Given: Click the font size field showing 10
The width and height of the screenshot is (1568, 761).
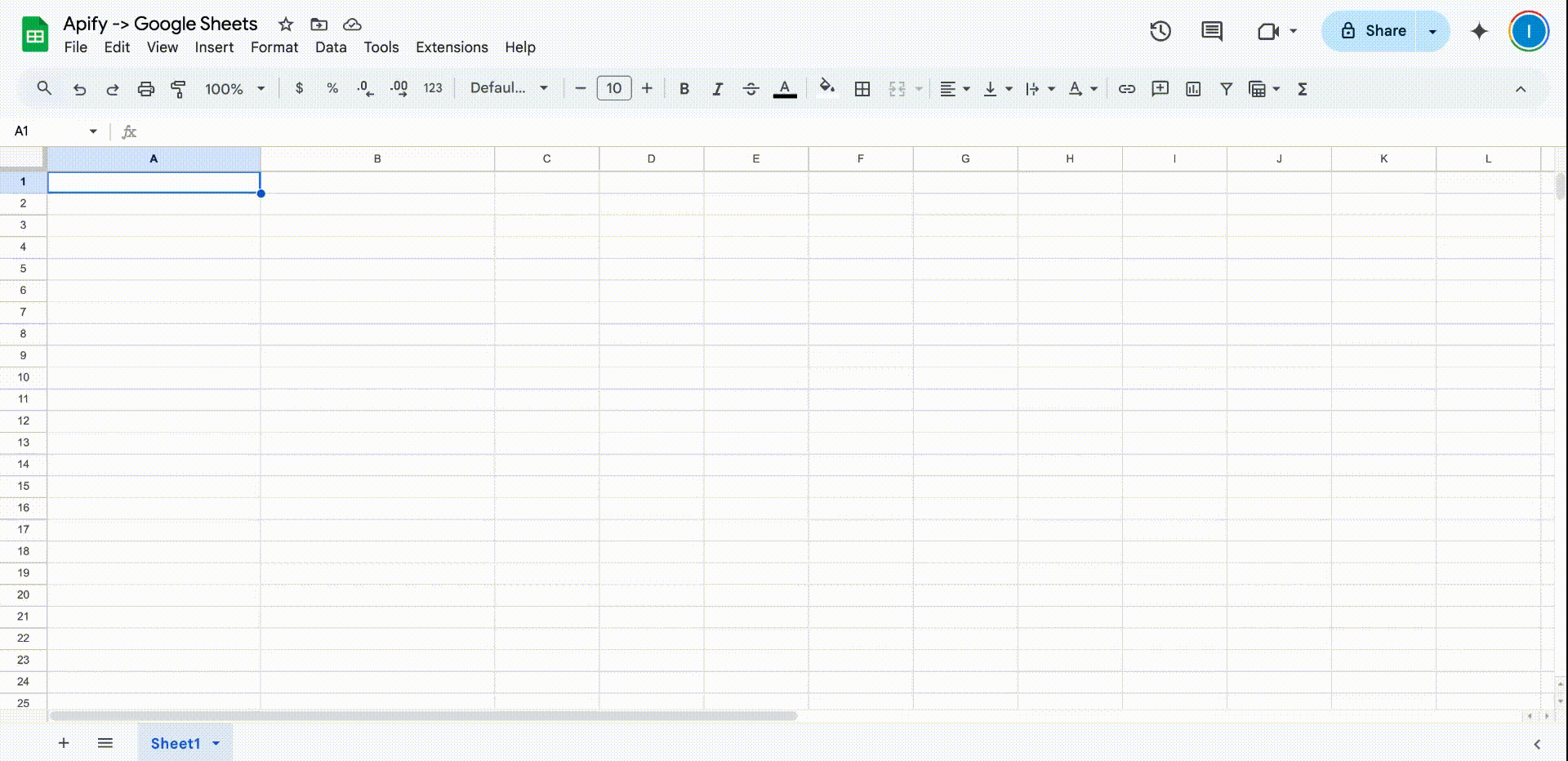Looking at the screenshot, I should [614, 88].
